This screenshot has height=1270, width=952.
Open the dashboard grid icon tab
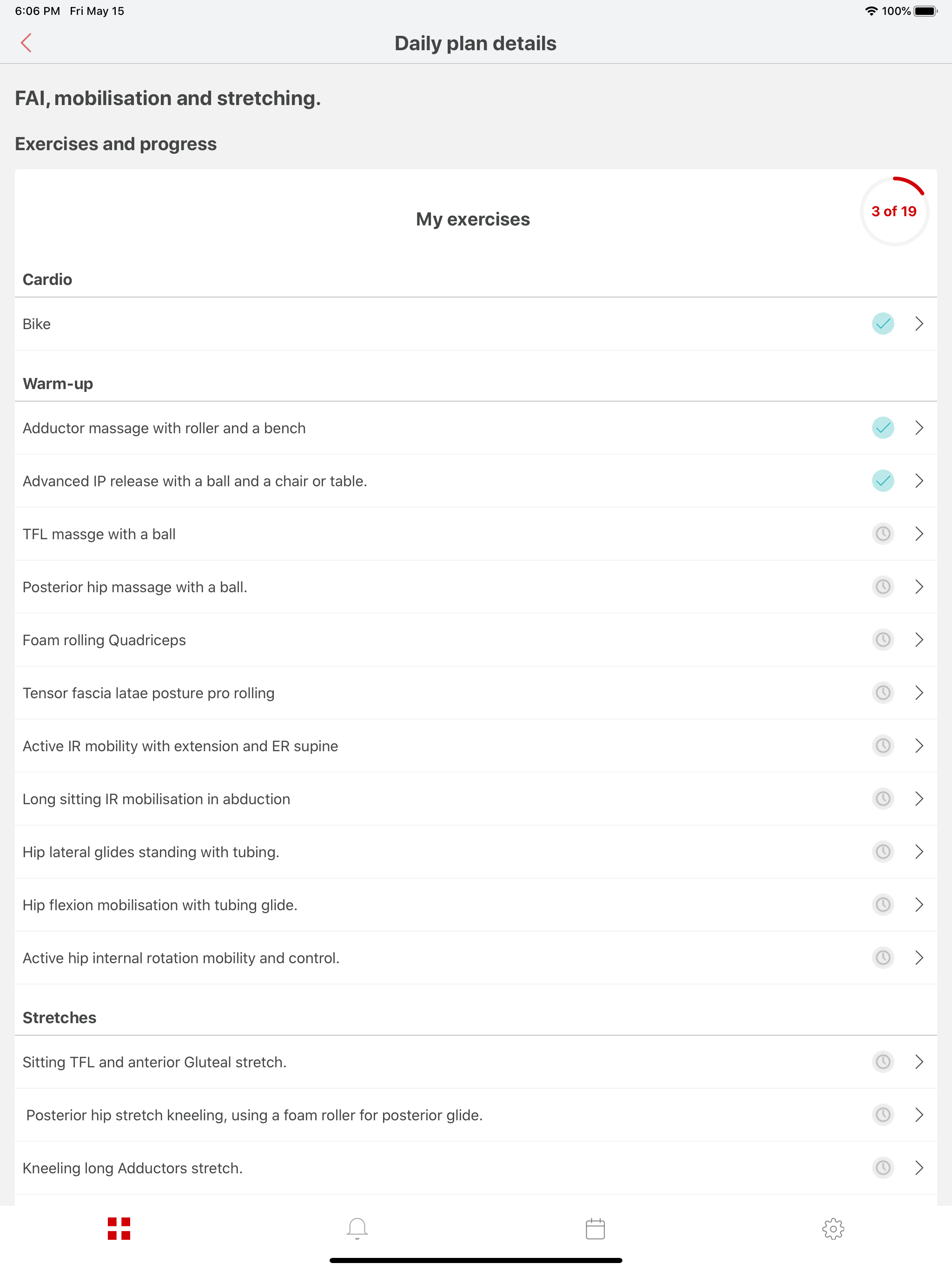(119, 1229)
